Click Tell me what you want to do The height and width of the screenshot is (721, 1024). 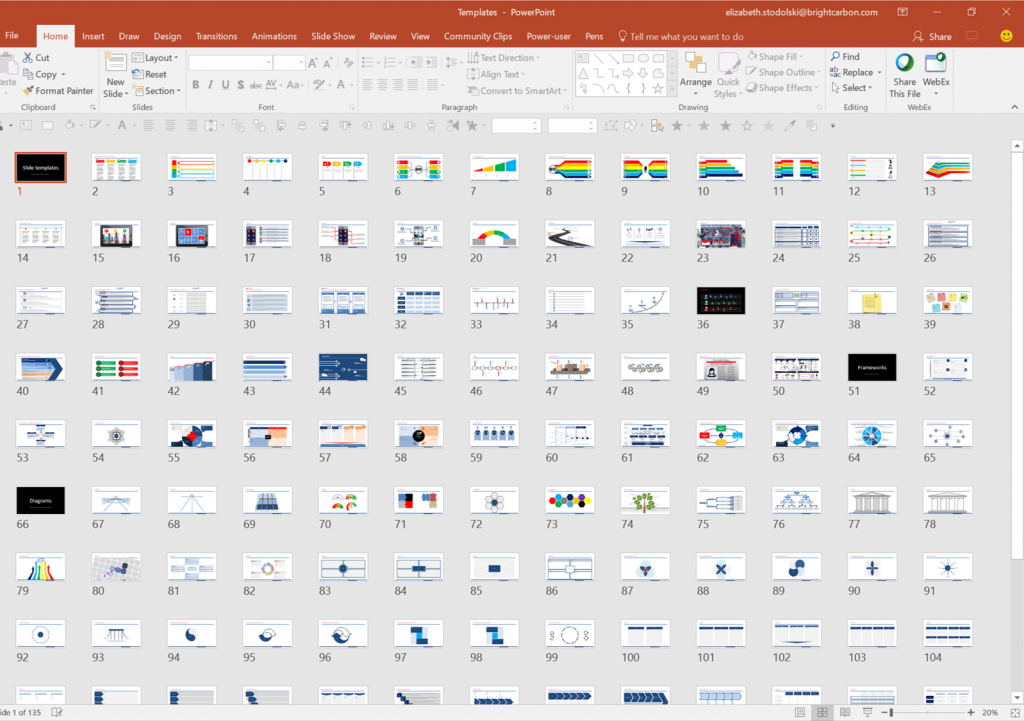coord(680,37)
